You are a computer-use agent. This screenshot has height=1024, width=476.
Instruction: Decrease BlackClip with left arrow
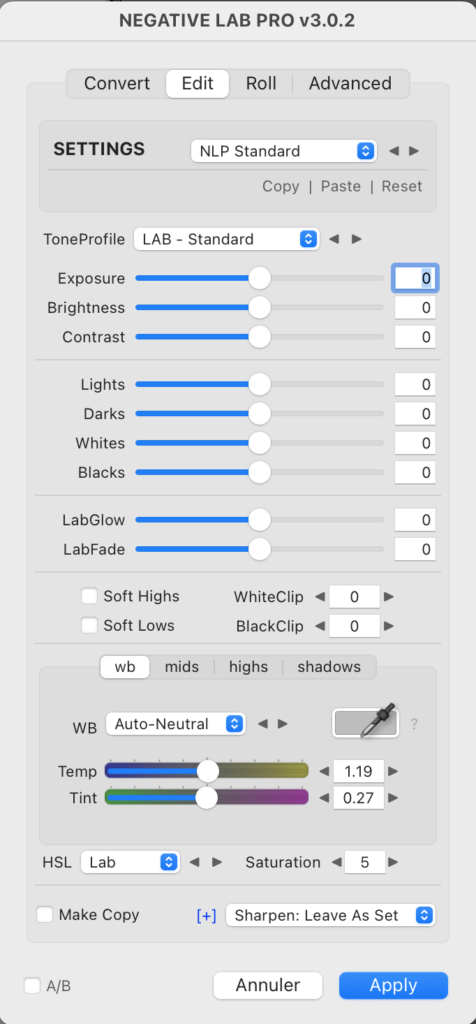tap(319, 626)
